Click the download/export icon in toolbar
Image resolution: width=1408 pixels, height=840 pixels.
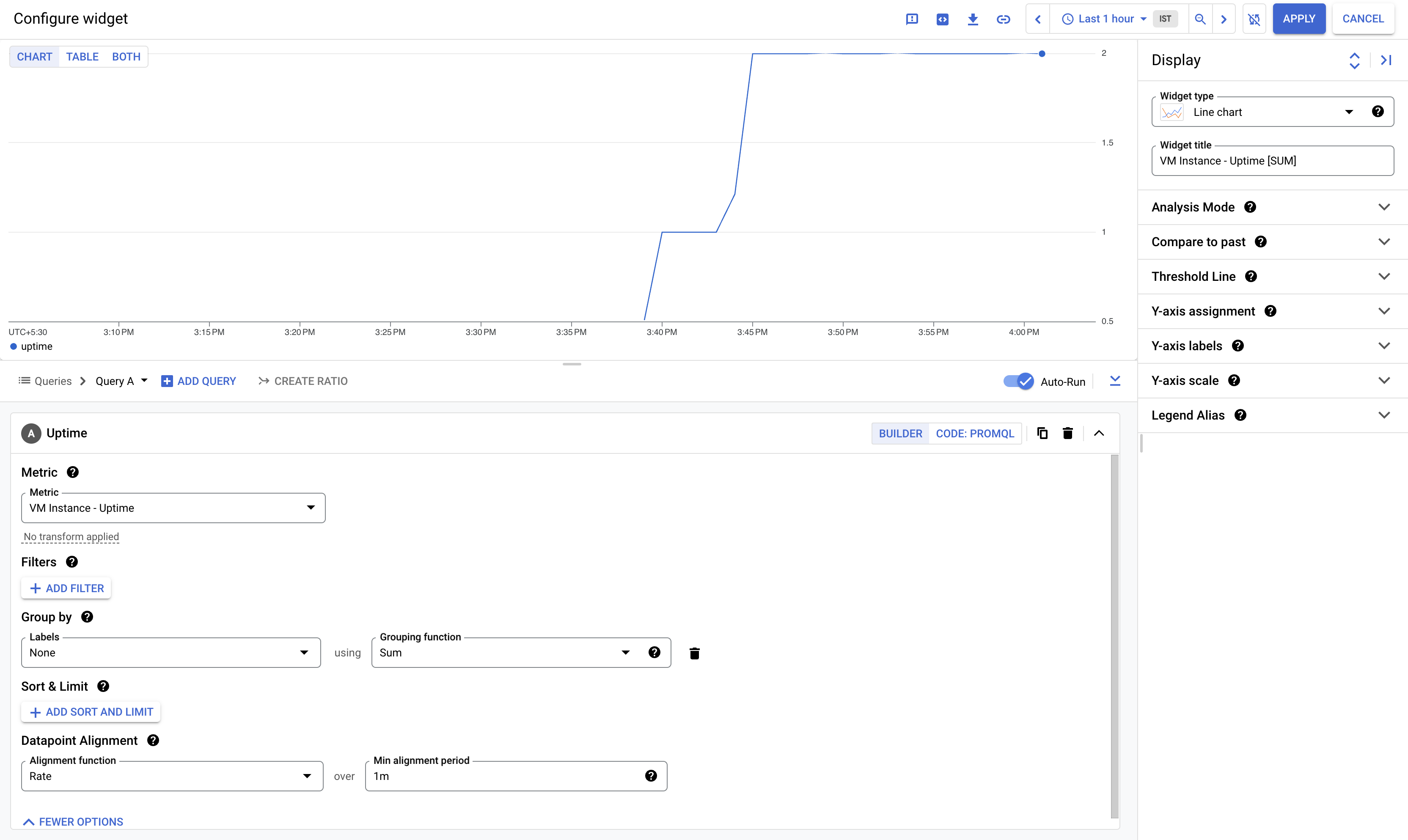(971, 18)
